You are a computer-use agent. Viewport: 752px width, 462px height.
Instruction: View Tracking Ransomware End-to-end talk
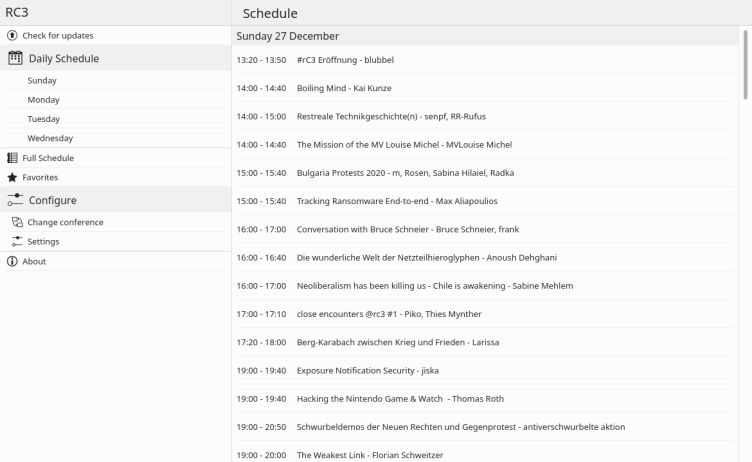(397, 201)
